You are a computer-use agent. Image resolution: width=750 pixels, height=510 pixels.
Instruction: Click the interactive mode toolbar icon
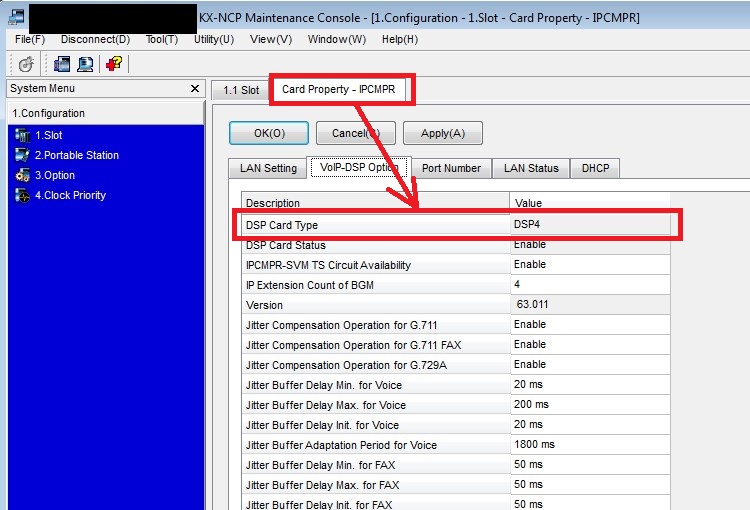pos(26,64)
